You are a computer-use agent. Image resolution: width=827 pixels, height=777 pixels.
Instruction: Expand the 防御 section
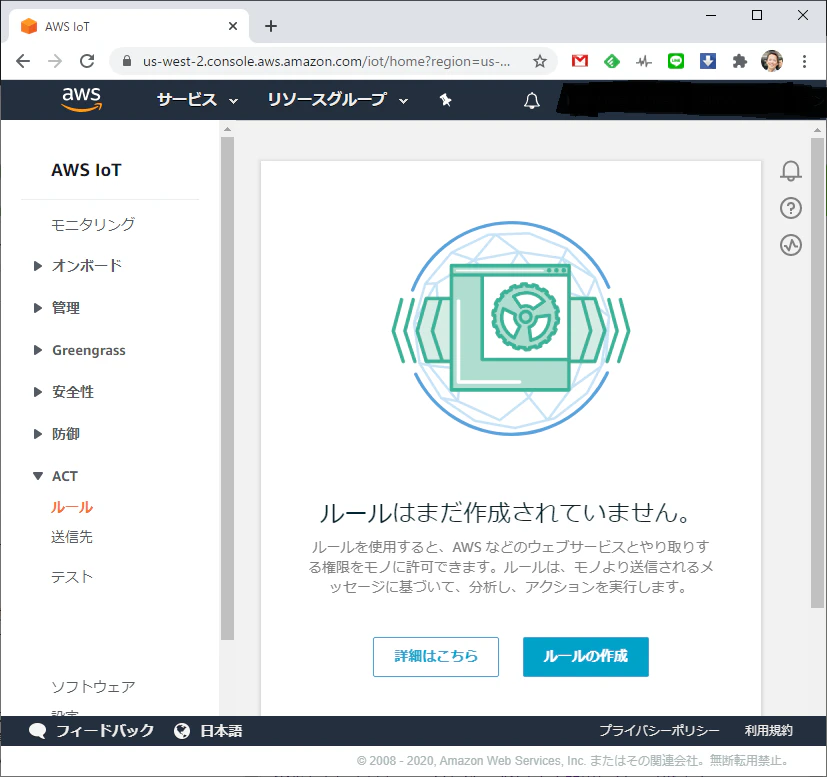pos(37,434)
